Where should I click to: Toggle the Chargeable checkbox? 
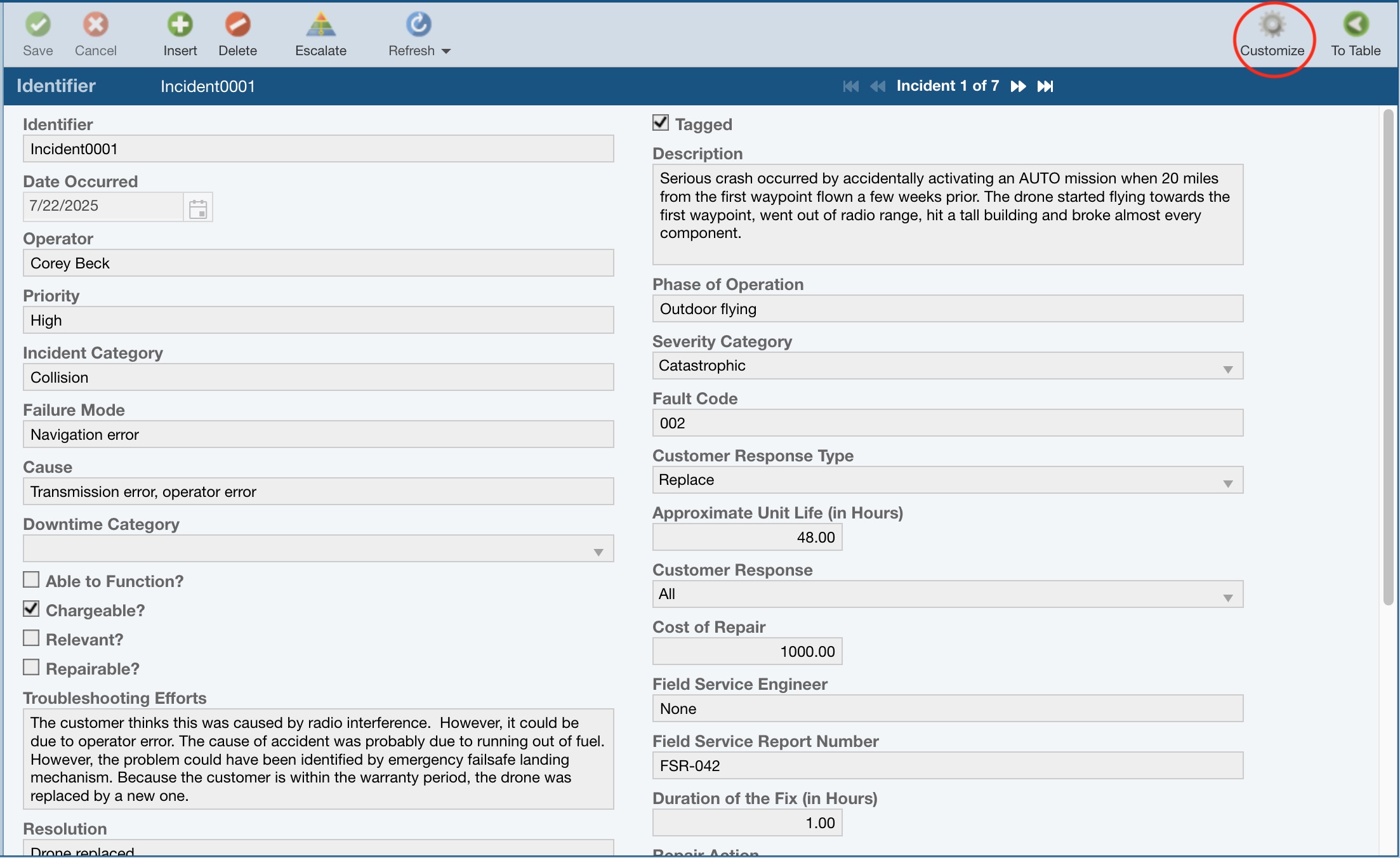[x=31, y=609]
